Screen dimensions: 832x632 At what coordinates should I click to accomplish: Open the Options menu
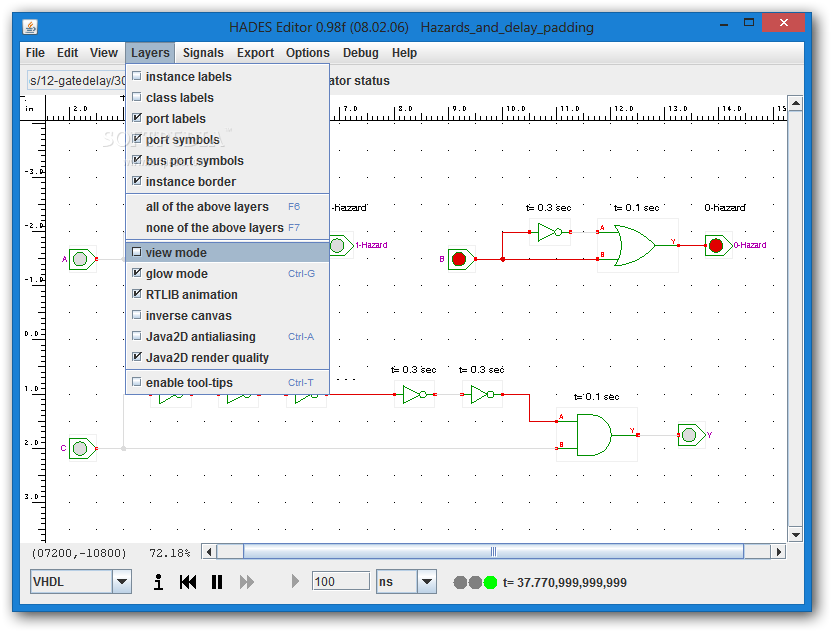coord(308,53)
